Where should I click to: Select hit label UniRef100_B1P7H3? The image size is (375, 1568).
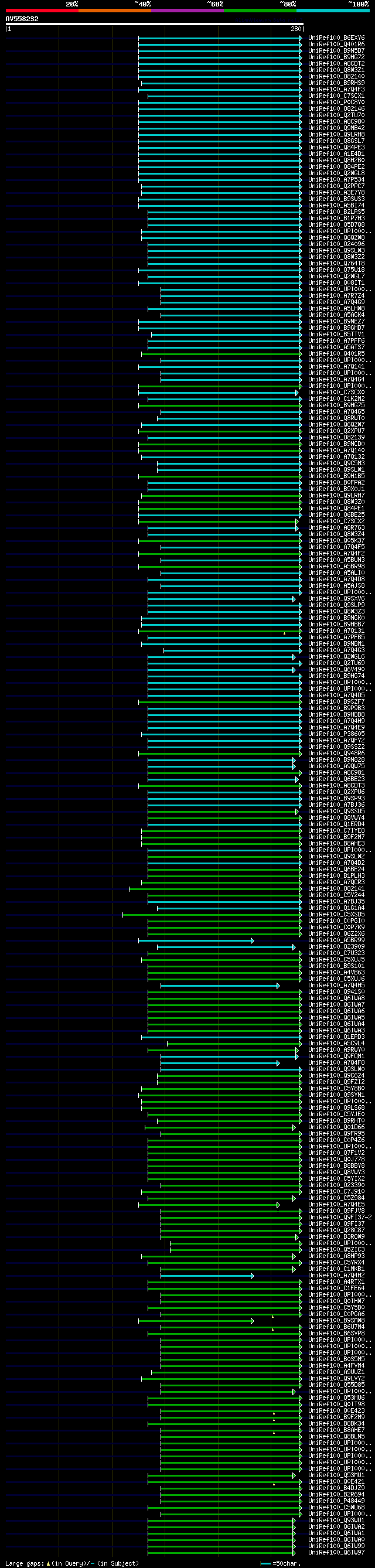(x=337, y=219)
